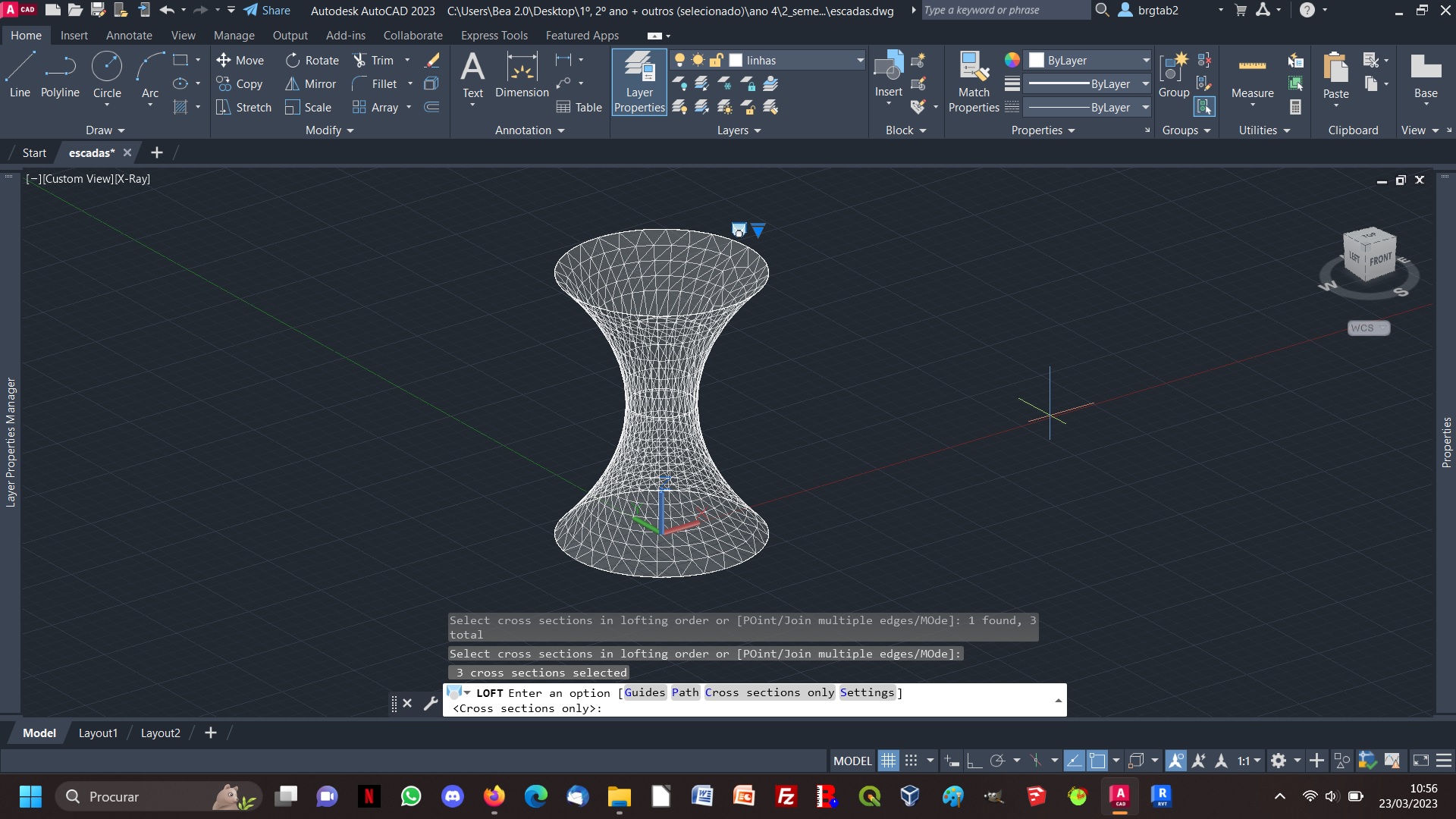Toggle object snap tracking in status bar

tap(1074, 761)
